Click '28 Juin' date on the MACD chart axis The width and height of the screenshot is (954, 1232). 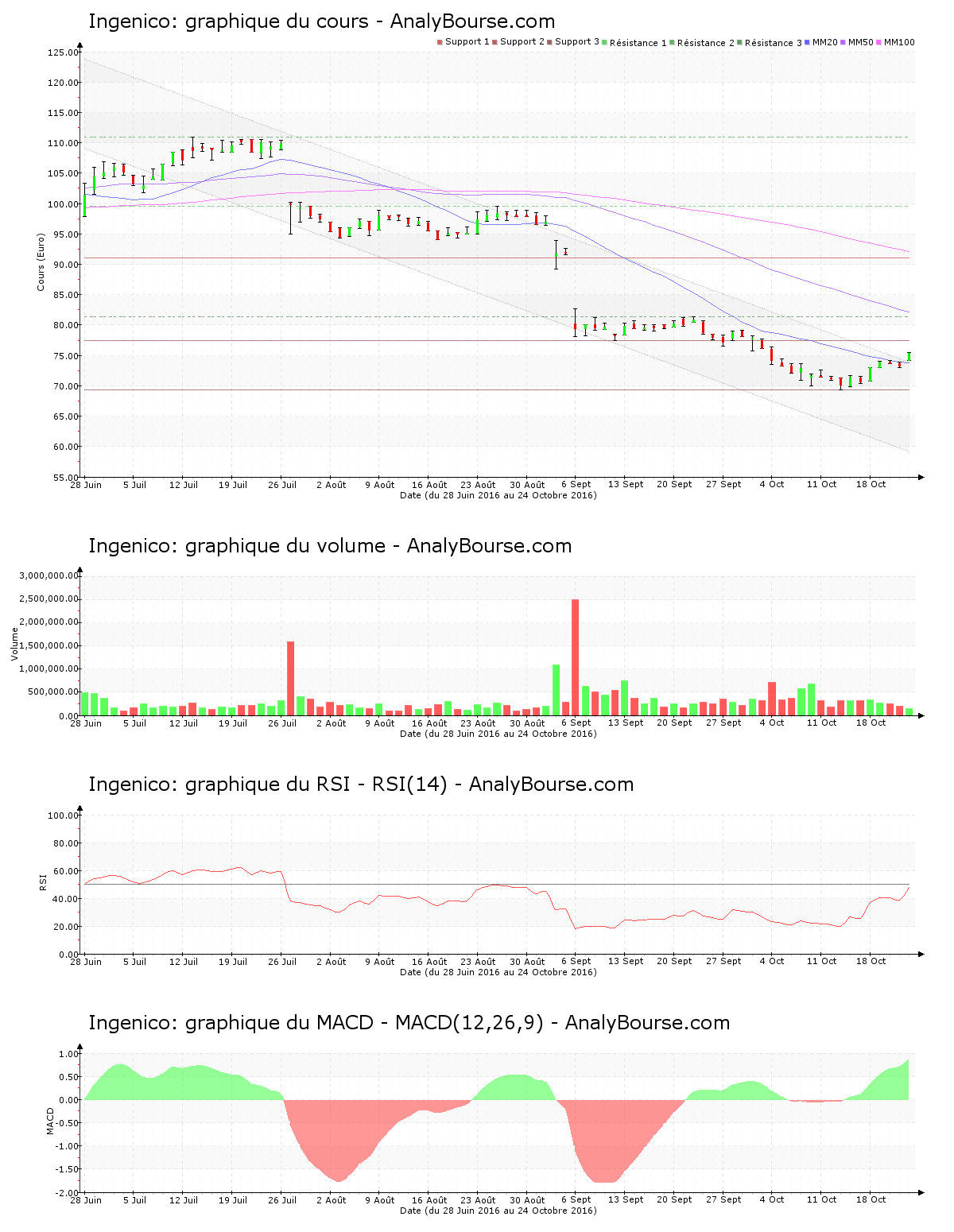86,1200
